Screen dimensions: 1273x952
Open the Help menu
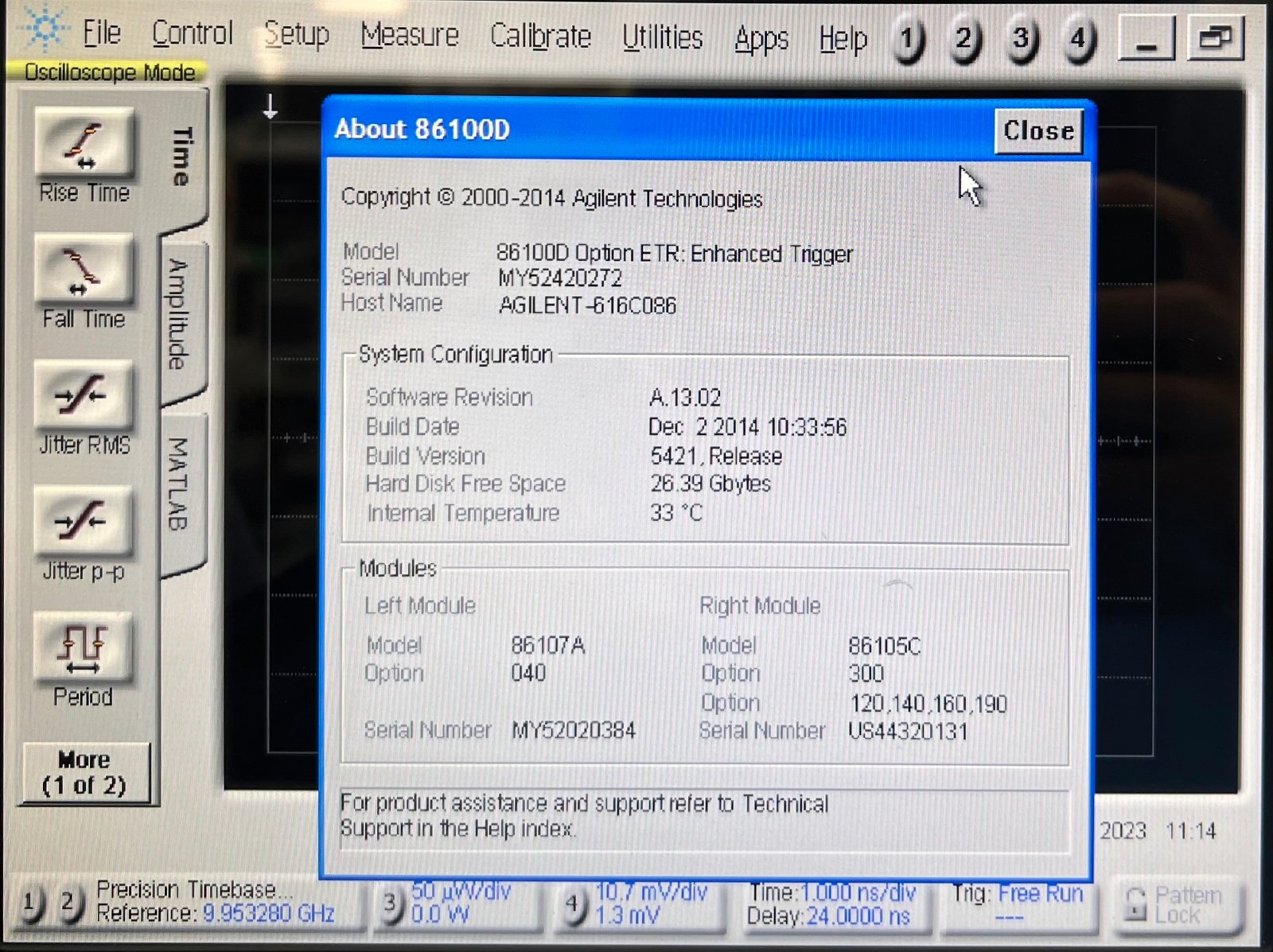point(843,39)
